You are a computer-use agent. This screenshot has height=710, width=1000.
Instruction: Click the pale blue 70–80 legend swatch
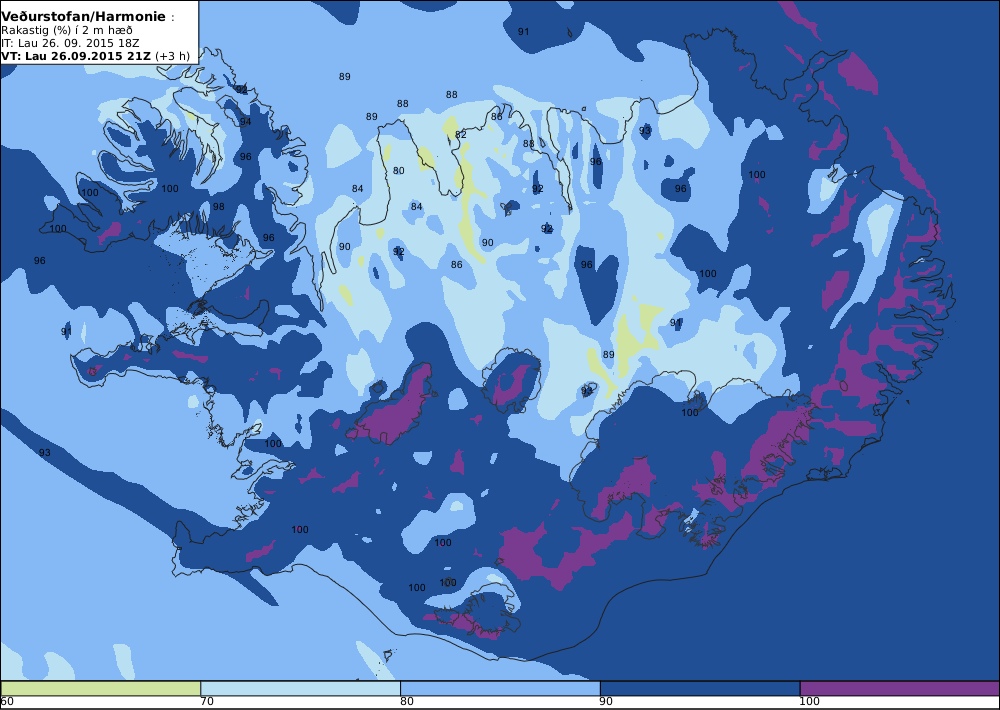point(300,688)
